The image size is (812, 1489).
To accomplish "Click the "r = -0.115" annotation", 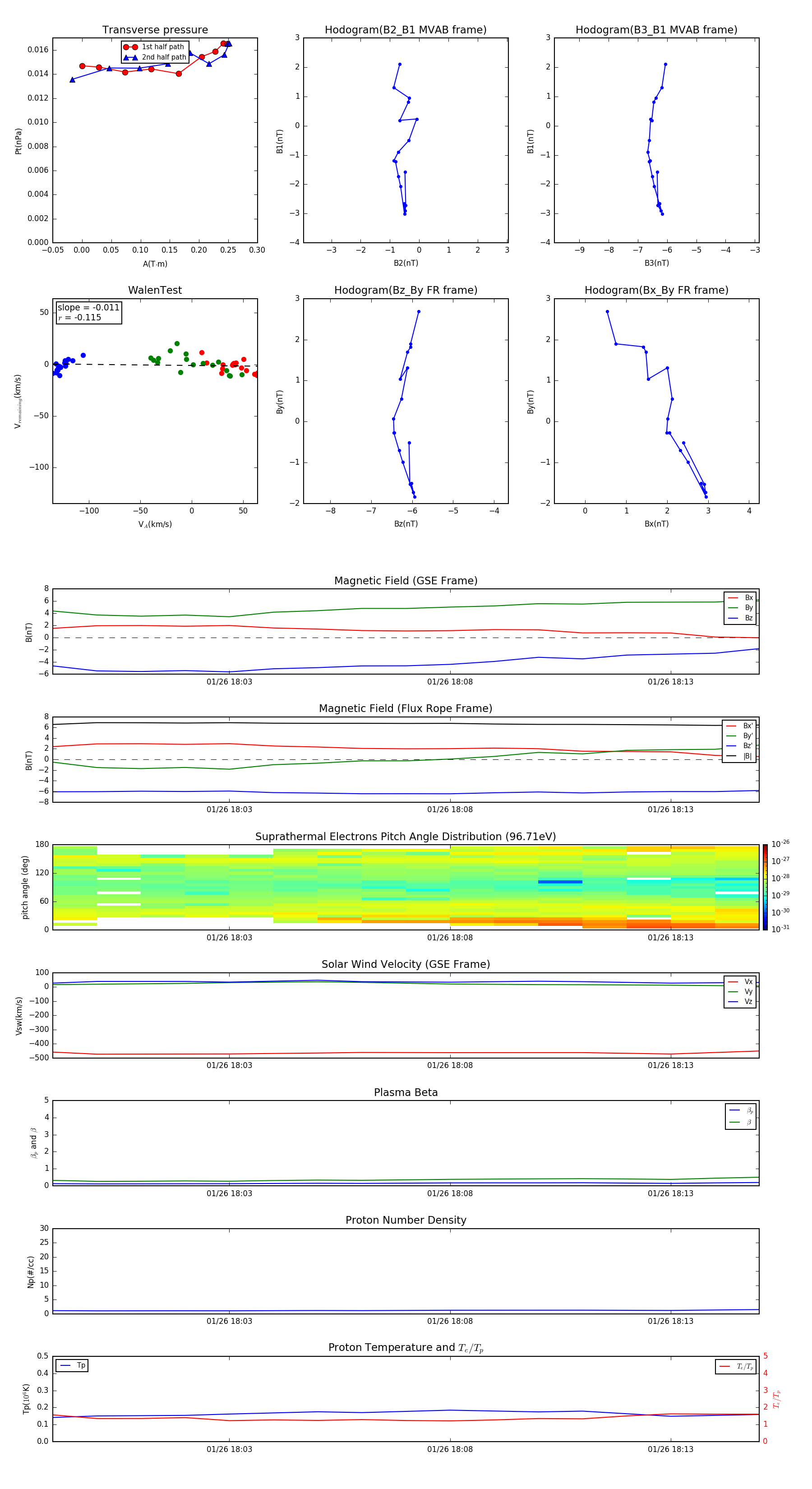I will click(x=80, y=317).
